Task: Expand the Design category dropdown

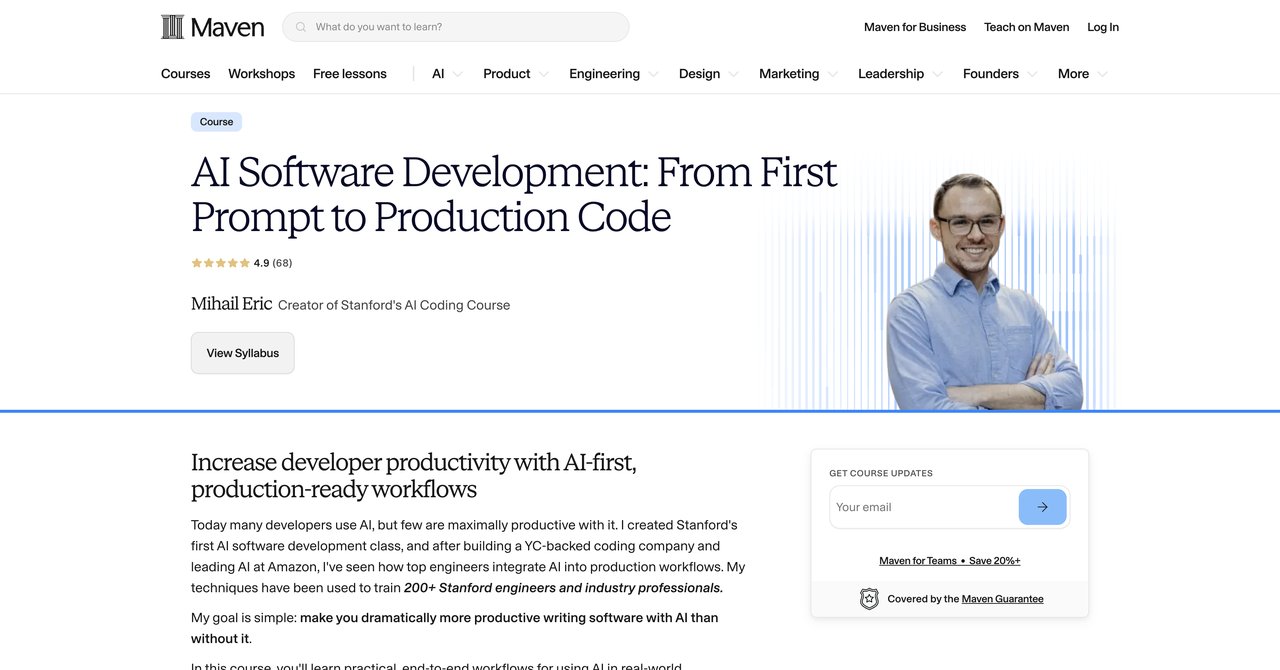Action: [x=709, y=74]
